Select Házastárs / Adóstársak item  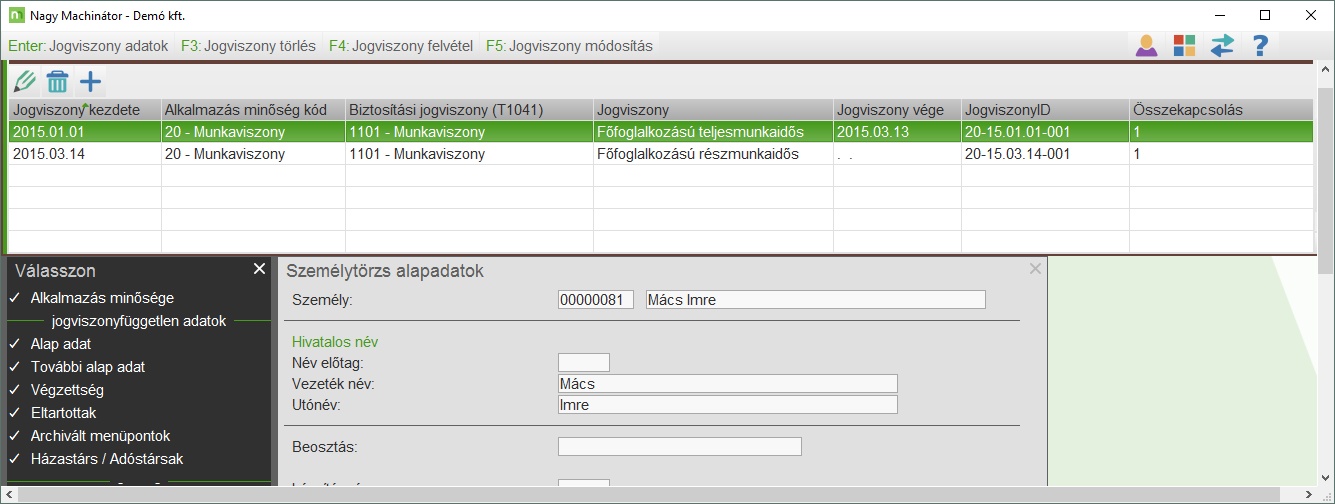107,459
